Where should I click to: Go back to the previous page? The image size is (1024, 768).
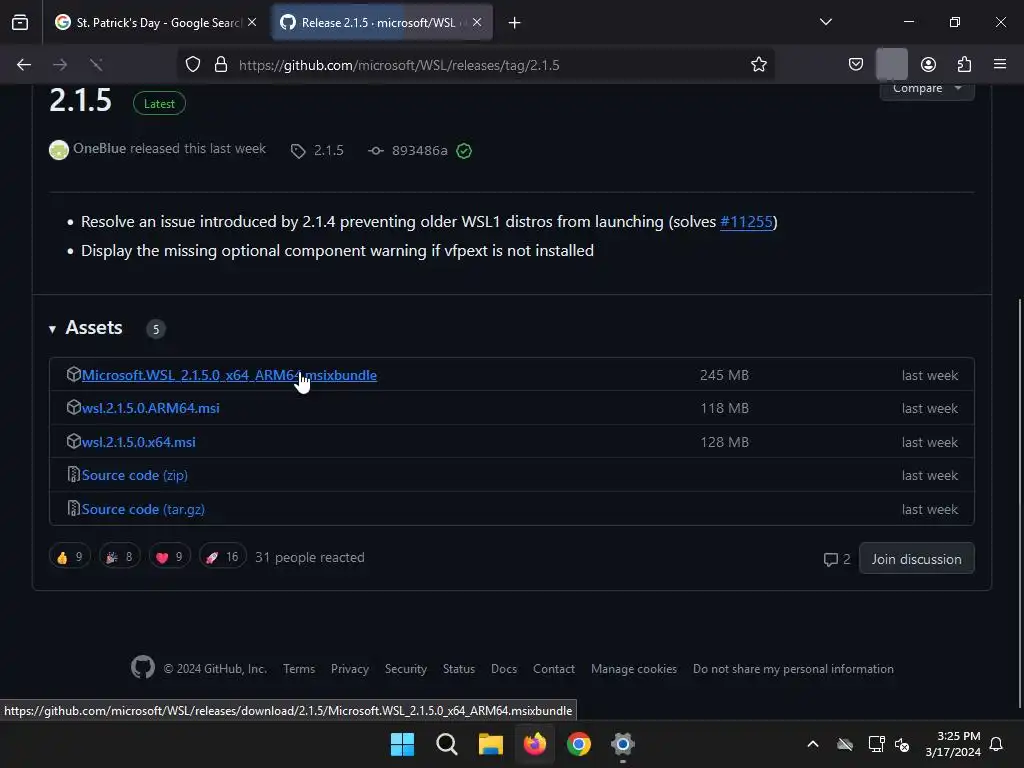tap(24, 65)
